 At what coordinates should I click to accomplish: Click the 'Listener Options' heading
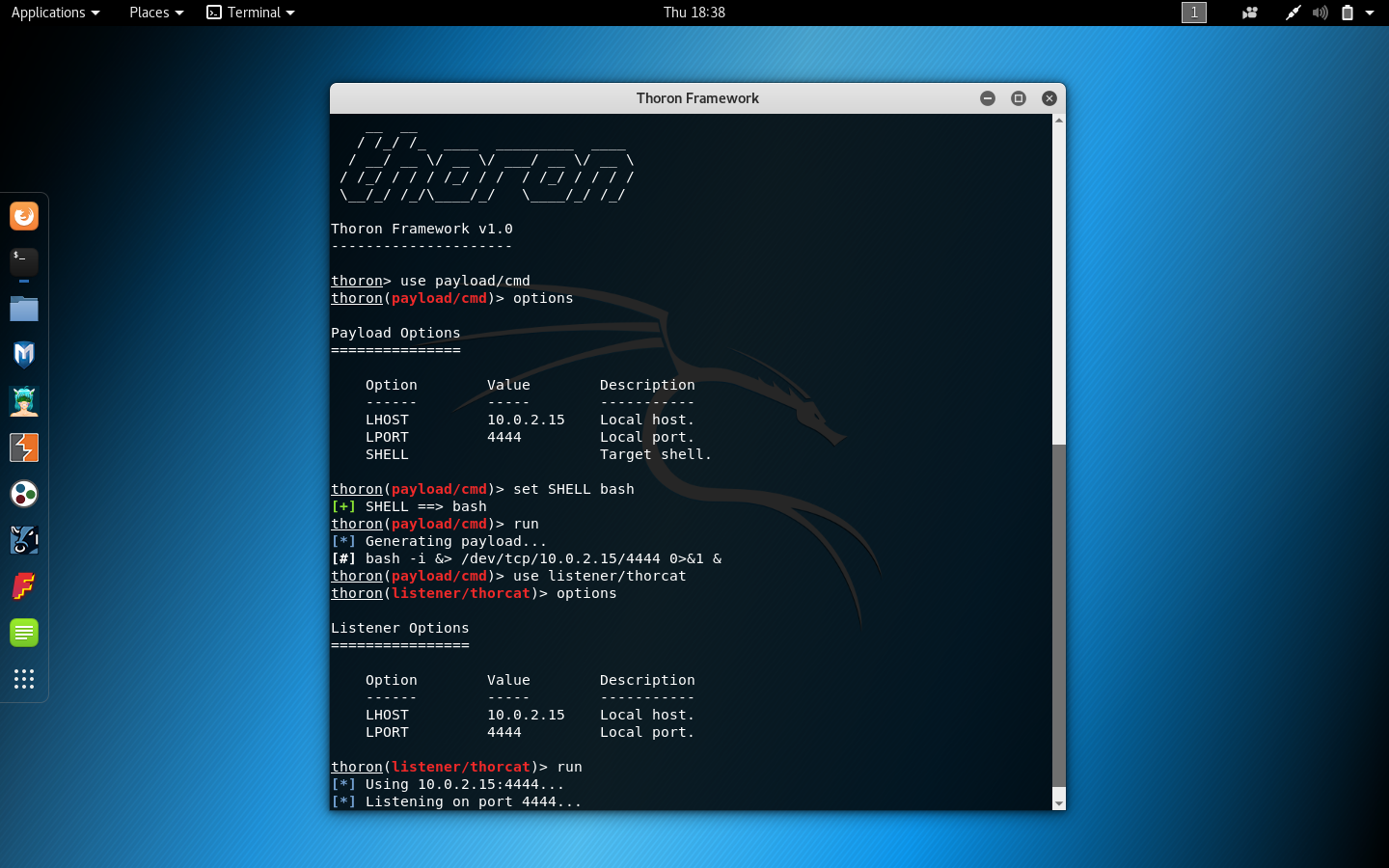click(x=399, y=628)
